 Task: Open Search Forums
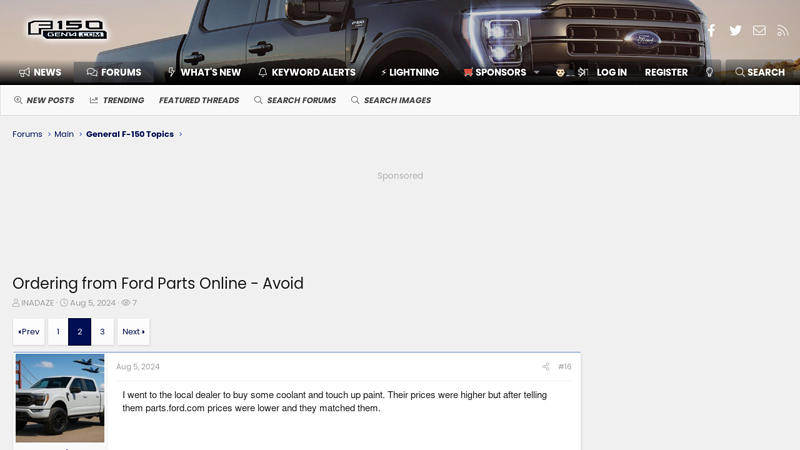(295, 101)
